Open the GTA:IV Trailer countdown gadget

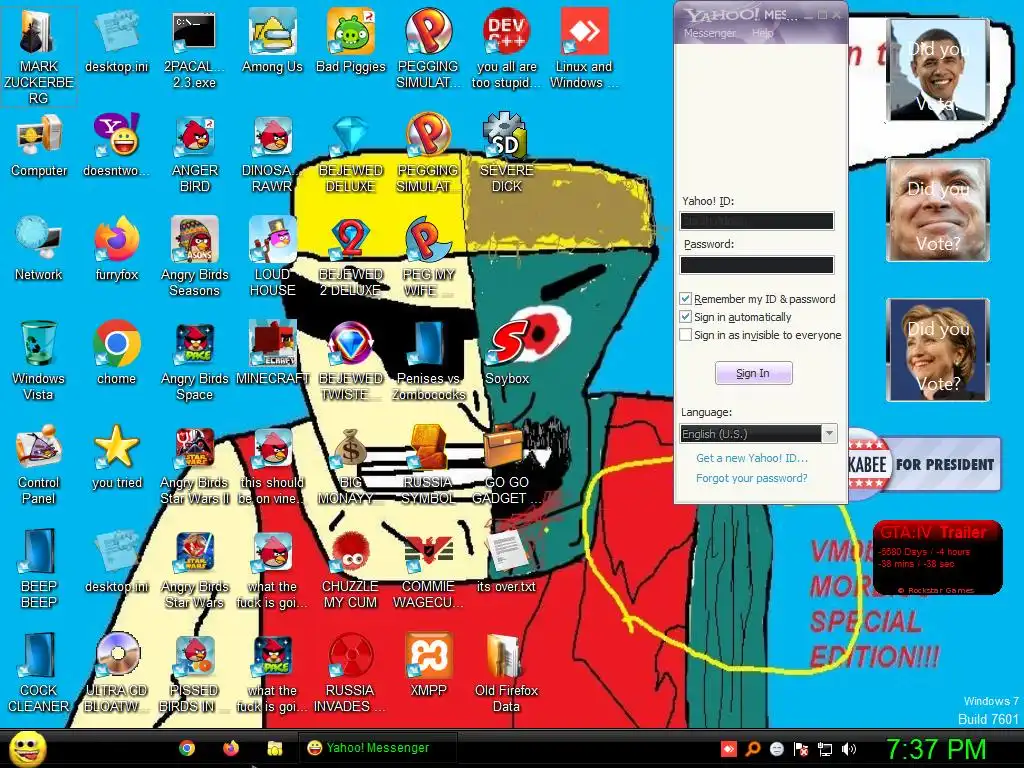[938, 558]
